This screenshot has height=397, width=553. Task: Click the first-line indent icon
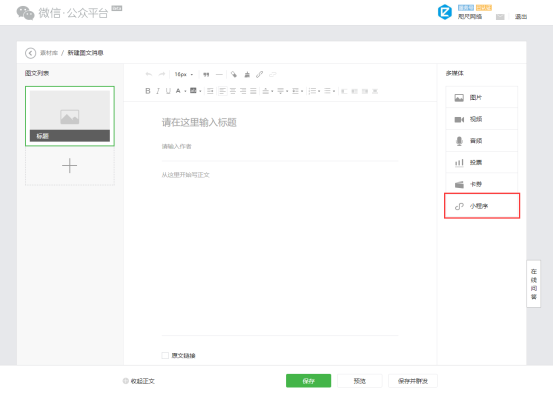(x=210, y=91)
